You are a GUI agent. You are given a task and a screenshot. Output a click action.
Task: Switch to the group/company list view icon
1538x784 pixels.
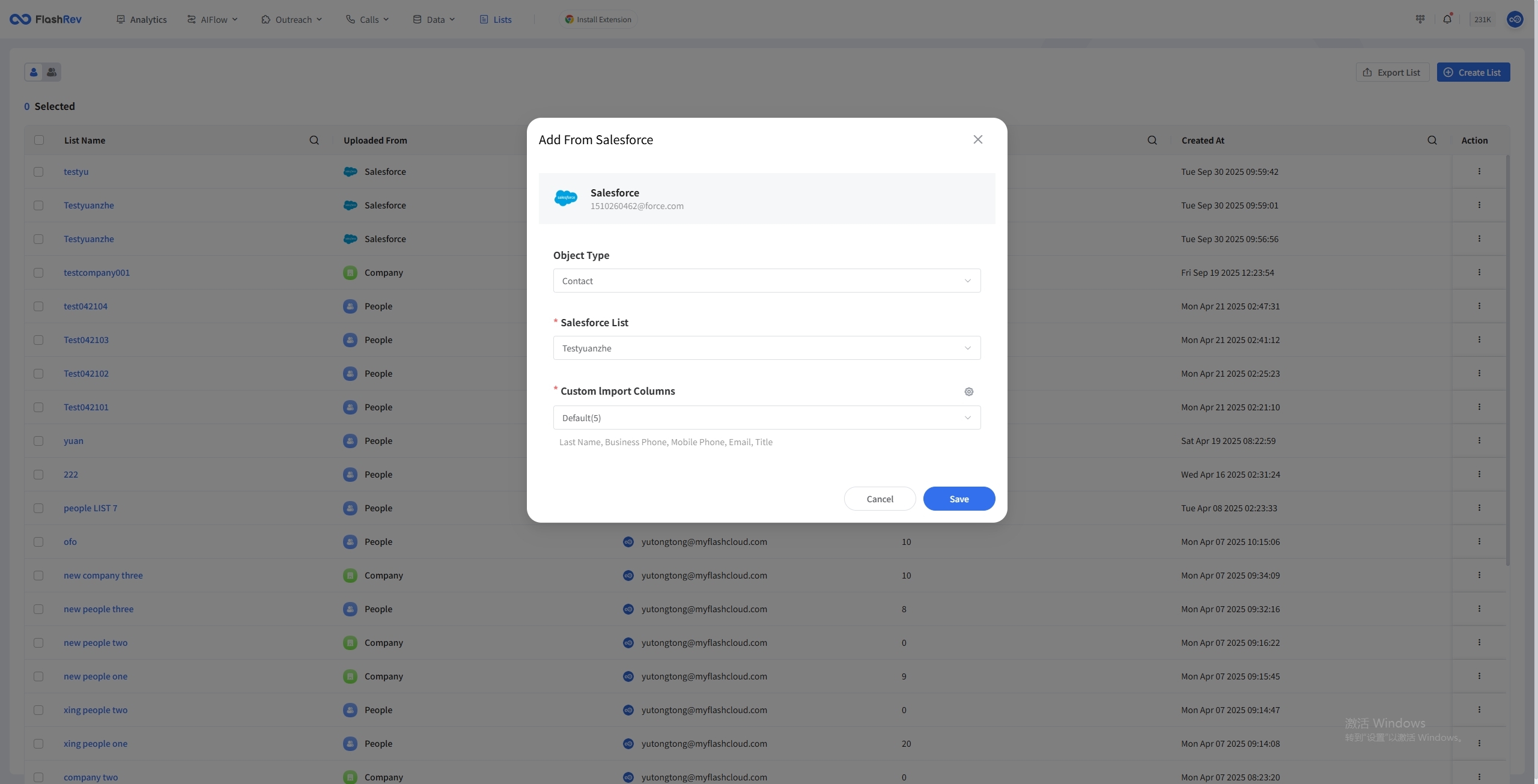point(52,72)
